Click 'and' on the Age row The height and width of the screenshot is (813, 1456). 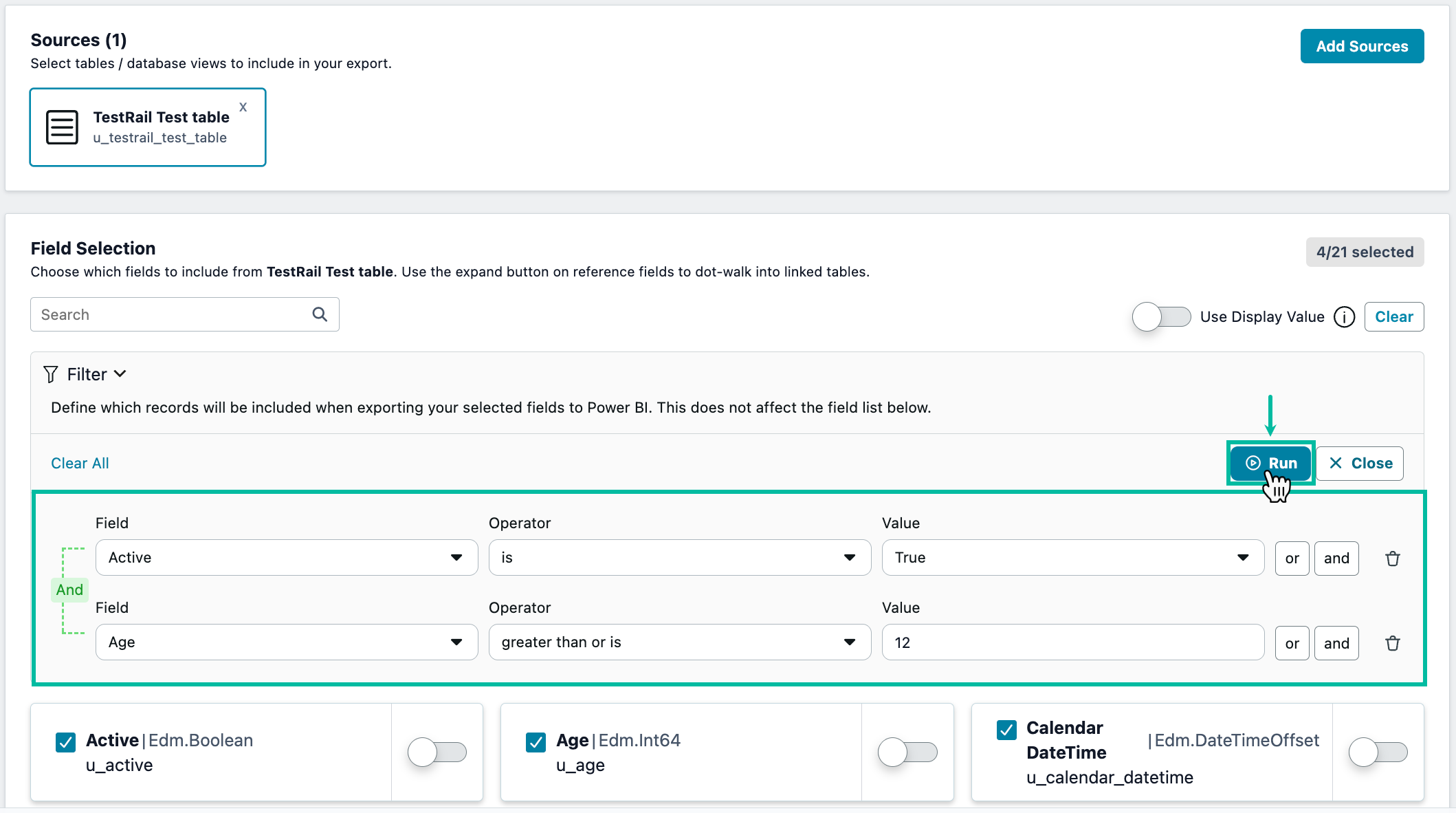[1336, 643]
